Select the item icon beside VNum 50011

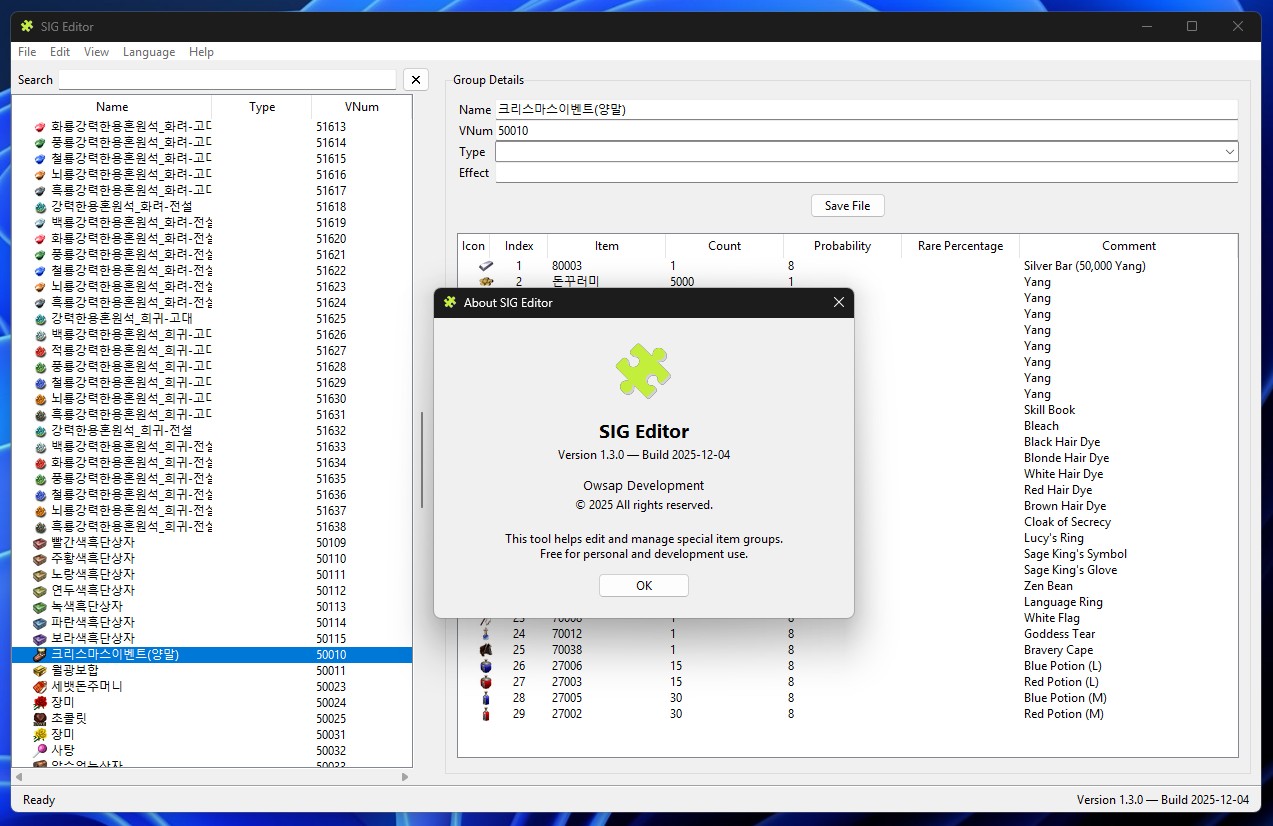(40, 671)
